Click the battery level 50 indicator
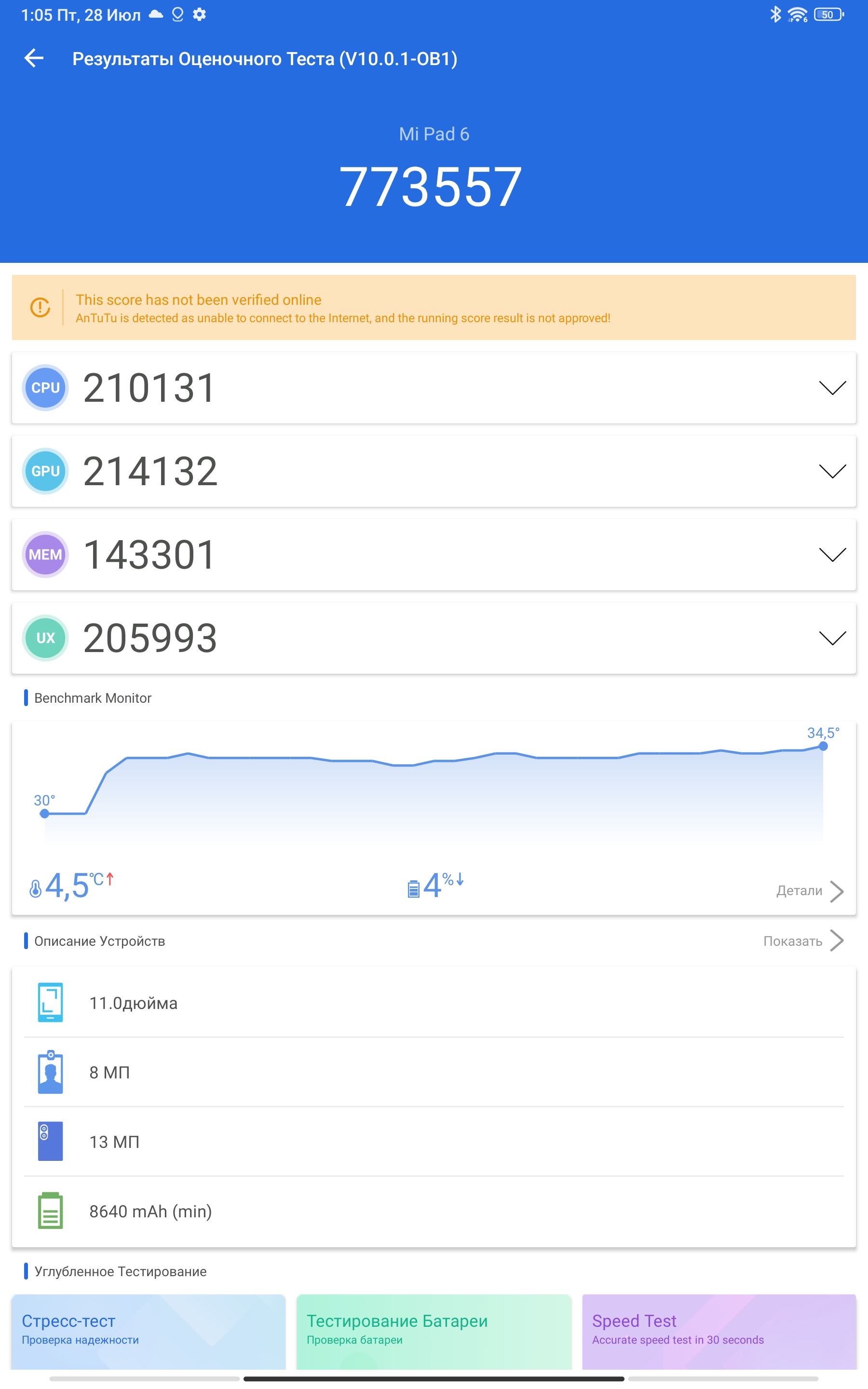This screenshot has width=868, height=1389. 829,14
